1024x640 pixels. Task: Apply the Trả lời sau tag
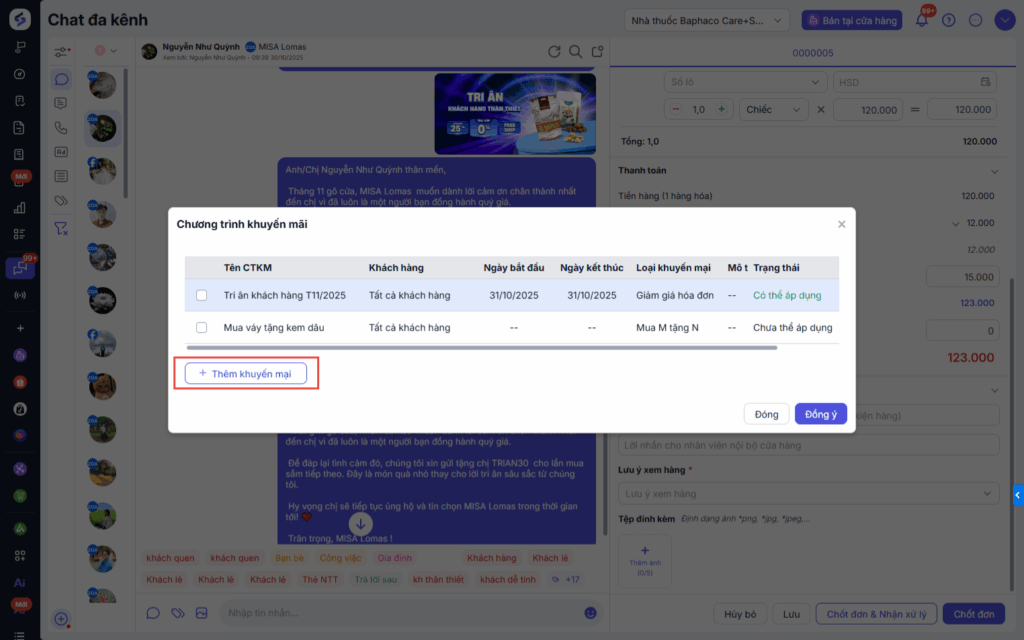point(376,579)
